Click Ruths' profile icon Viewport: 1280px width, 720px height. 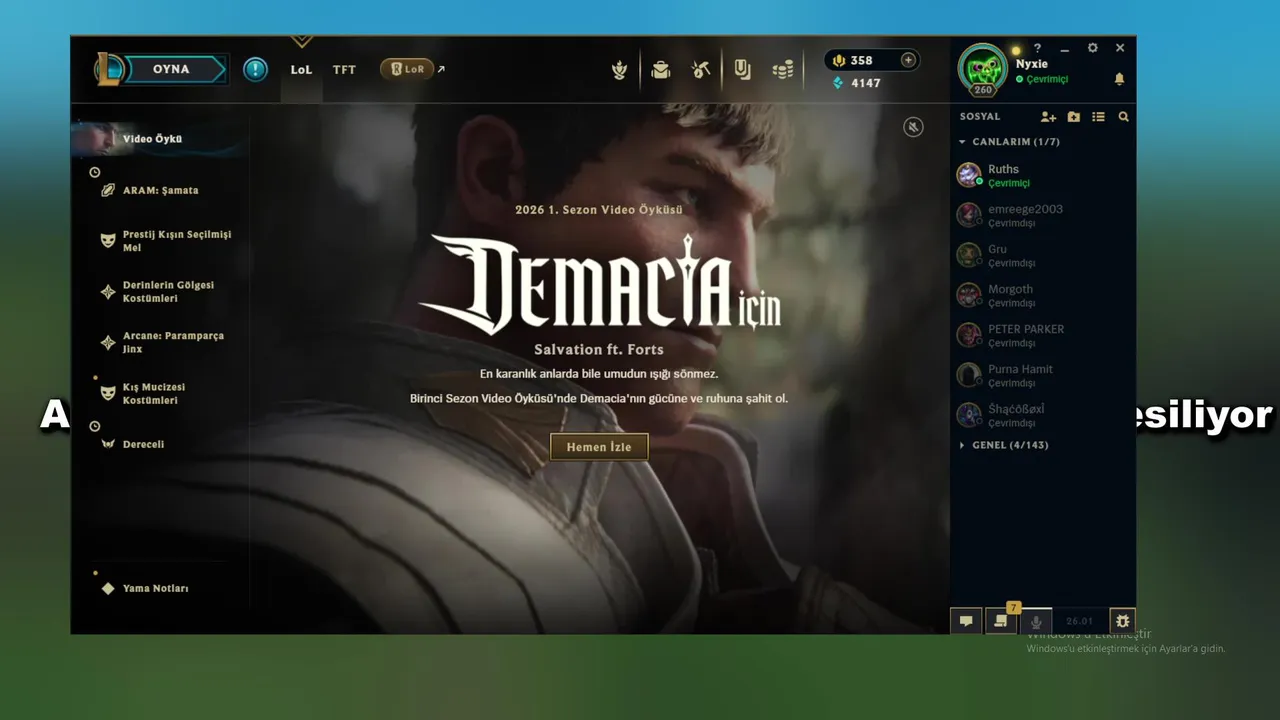coord(968,175)
